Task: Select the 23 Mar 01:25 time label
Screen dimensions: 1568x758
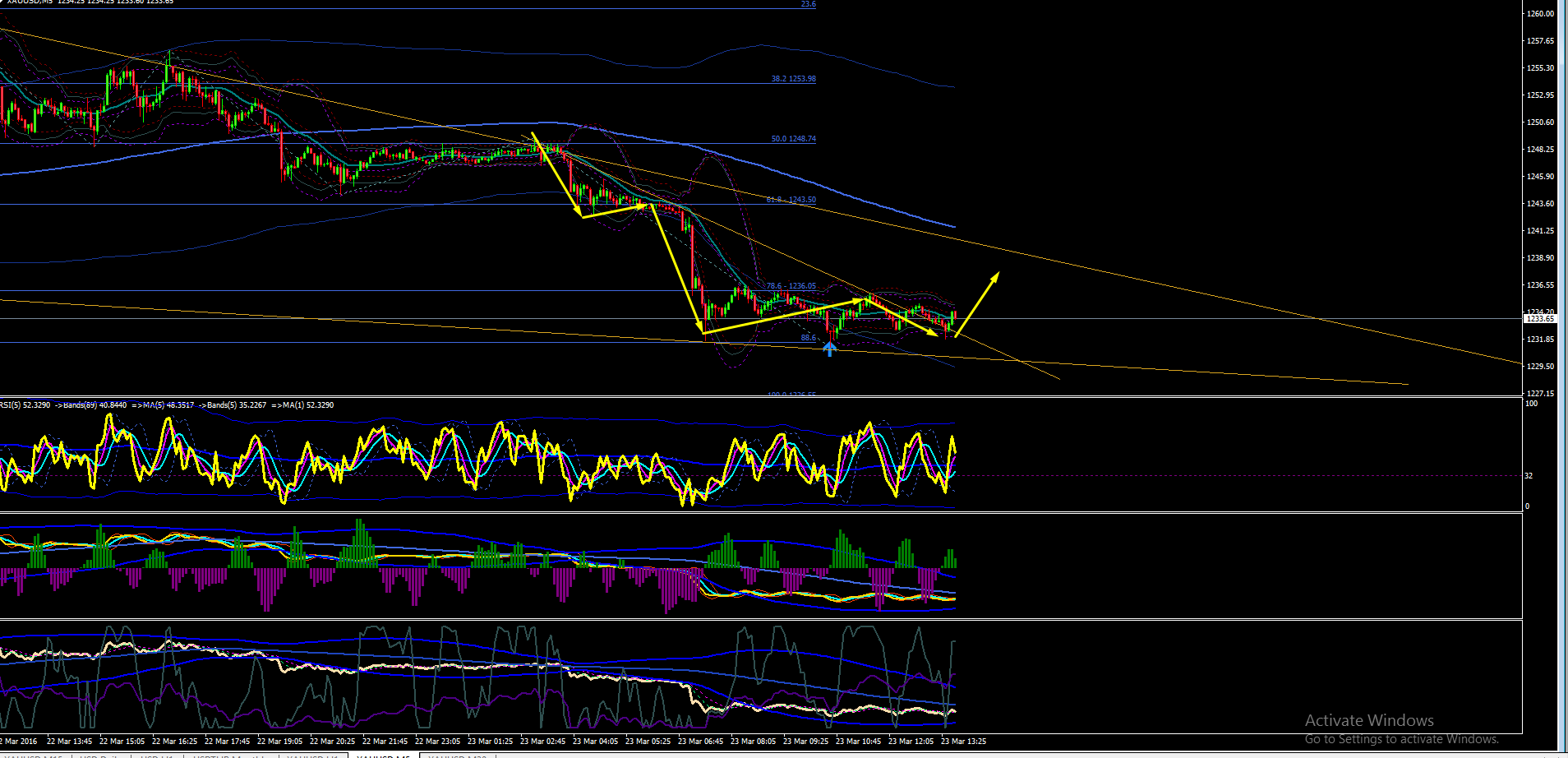Action: click(x=490, y=741)
